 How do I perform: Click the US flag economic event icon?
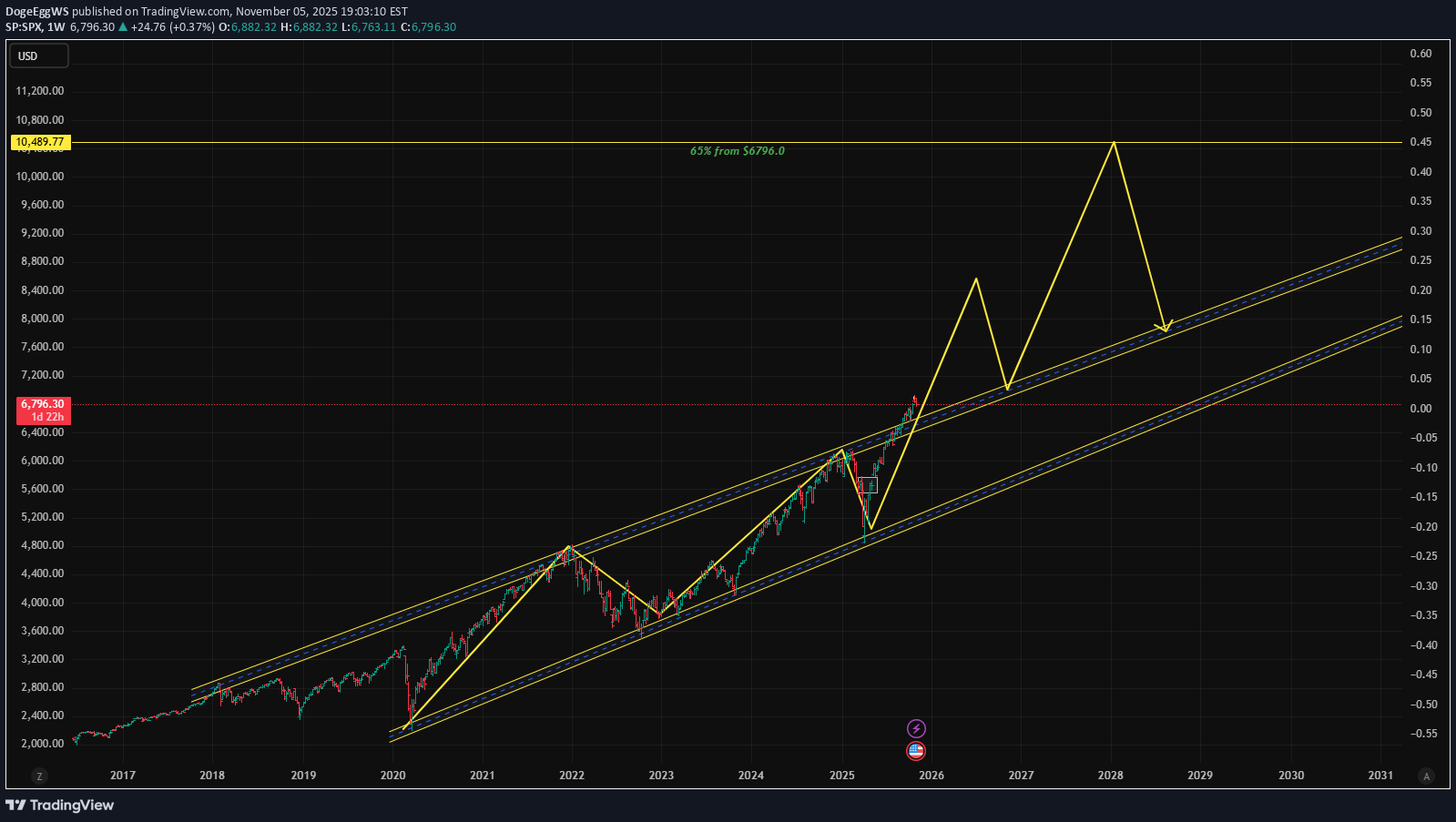[916, 751]
